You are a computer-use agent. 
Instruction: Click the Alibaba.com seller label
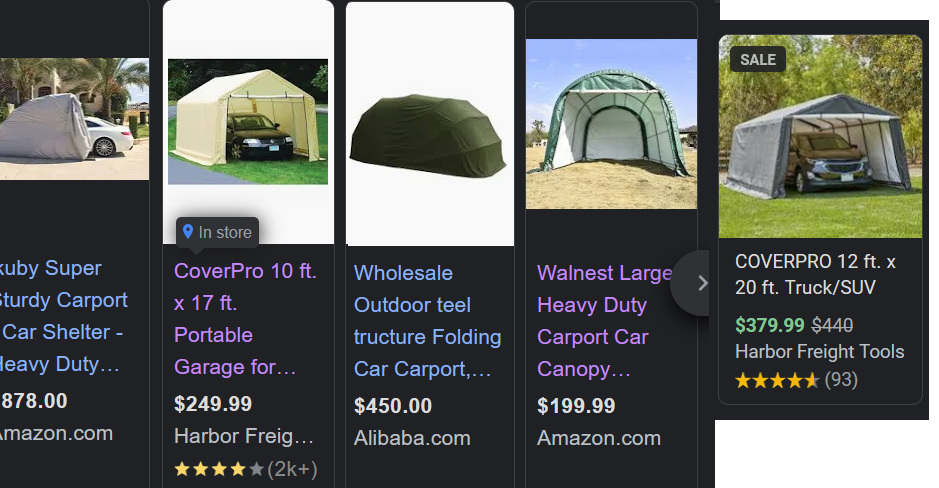pyautogui.click(x=412, y=438)
